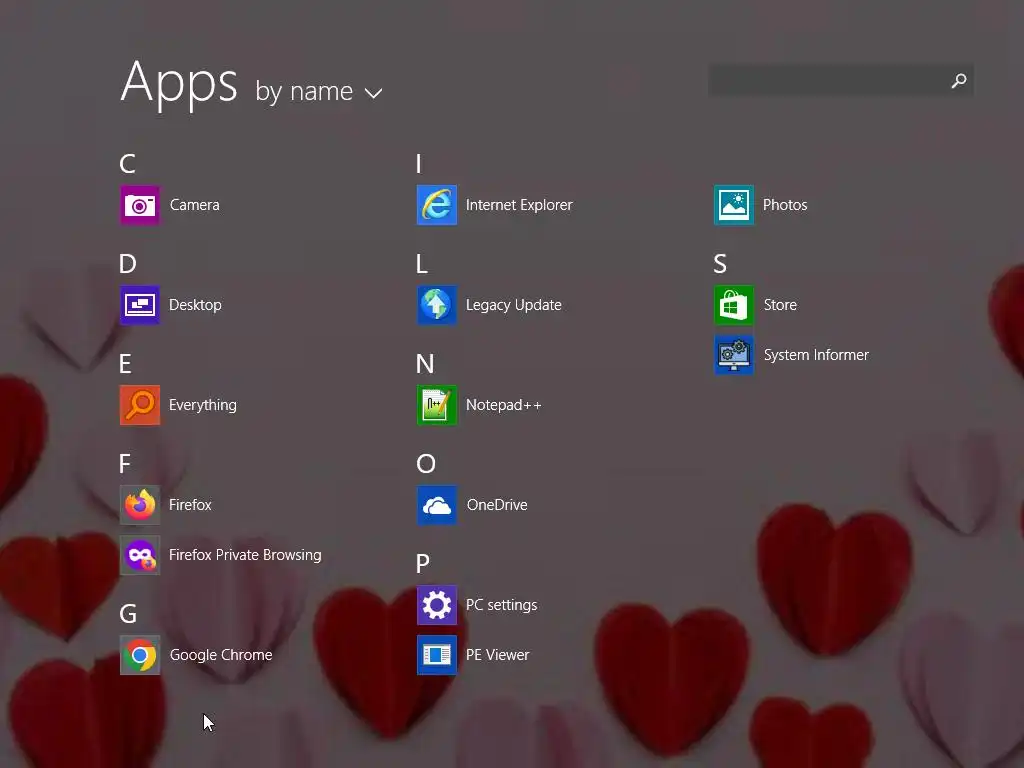The image size is (1024, 768).
Task: Select the letter P group header
Action: click(423, 564)
